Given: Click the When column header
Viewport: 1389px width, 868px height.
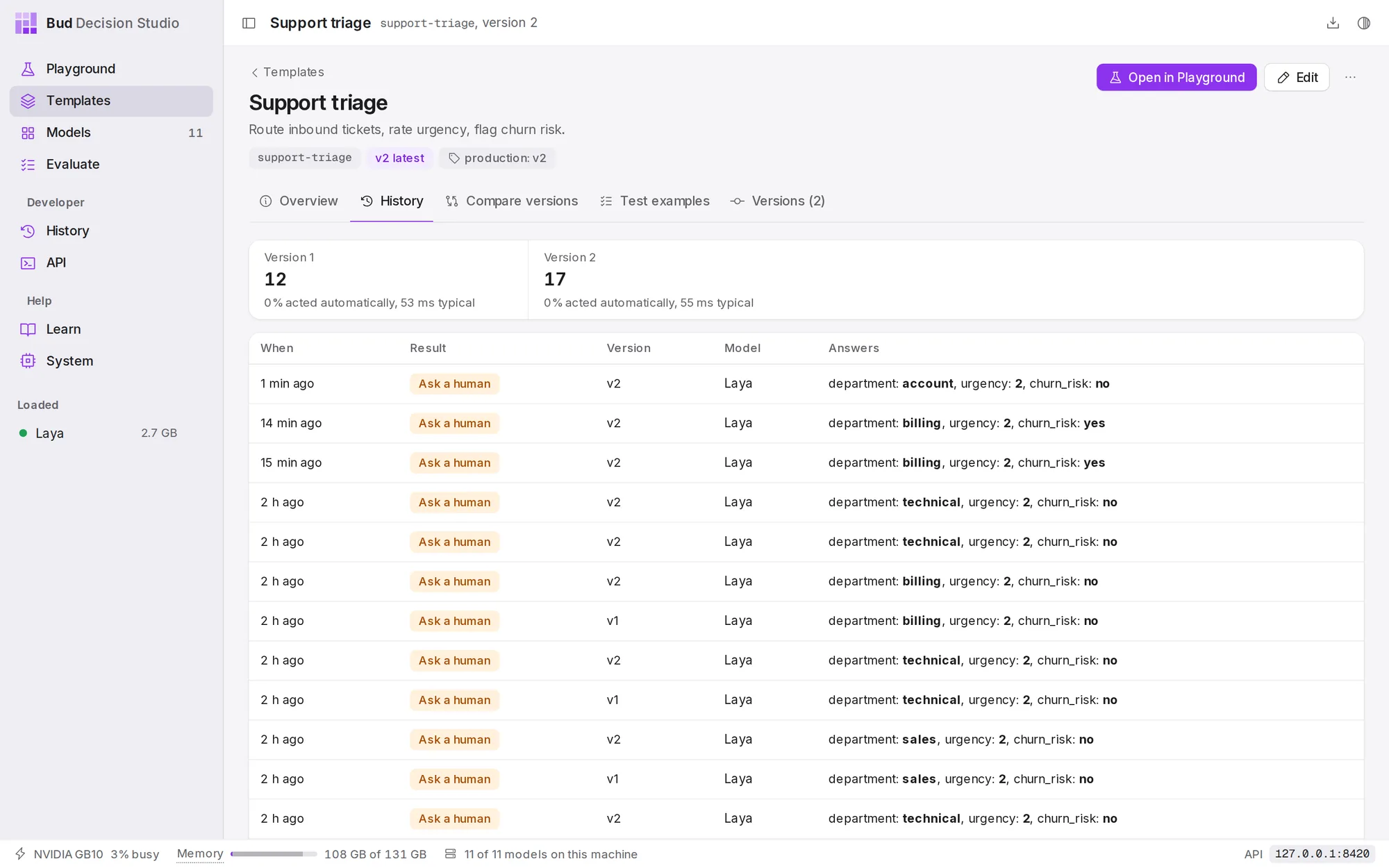Looking at the screenshot, I should [277, 348].
